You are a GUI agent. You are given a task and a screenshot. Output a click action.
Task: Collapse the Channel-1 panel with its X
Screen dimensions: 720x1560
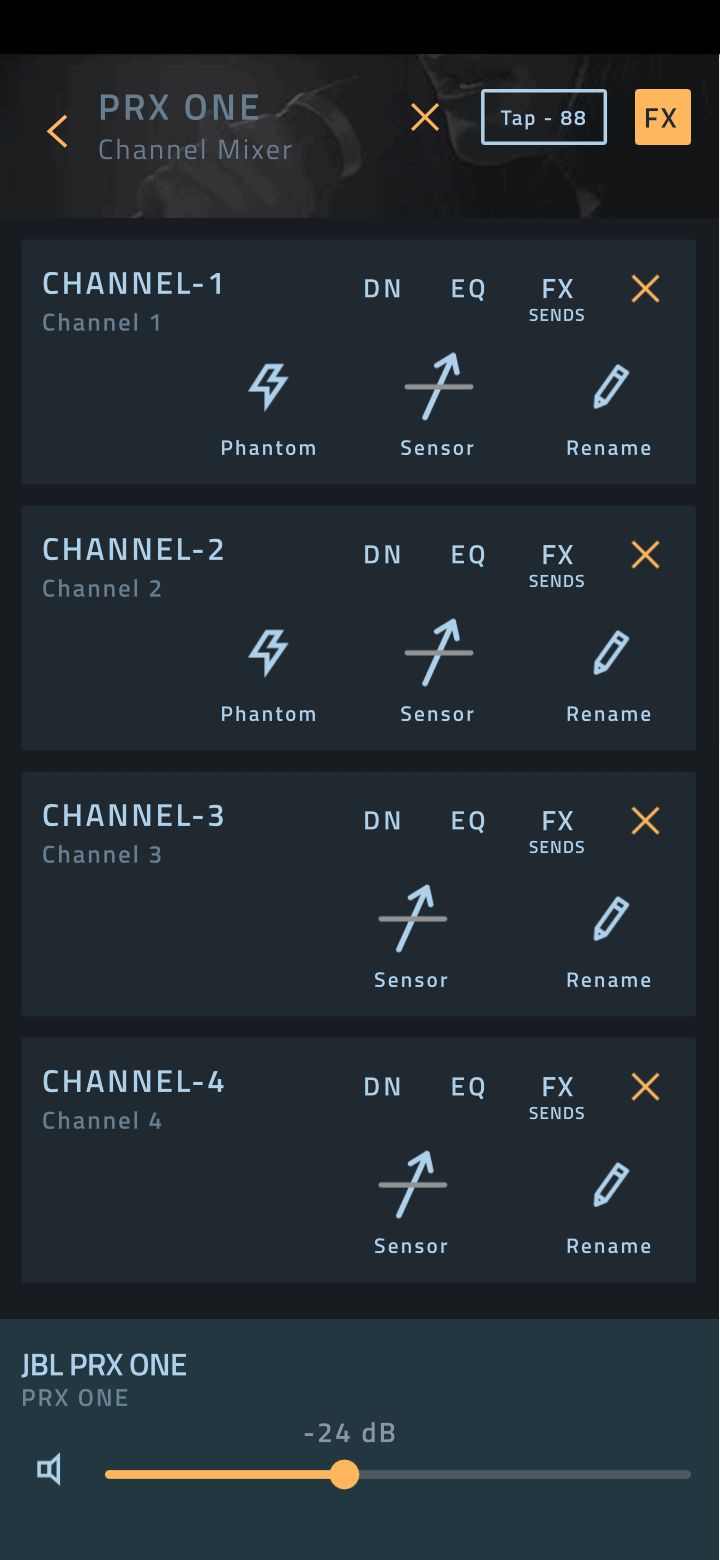click(x=646, y=289)
